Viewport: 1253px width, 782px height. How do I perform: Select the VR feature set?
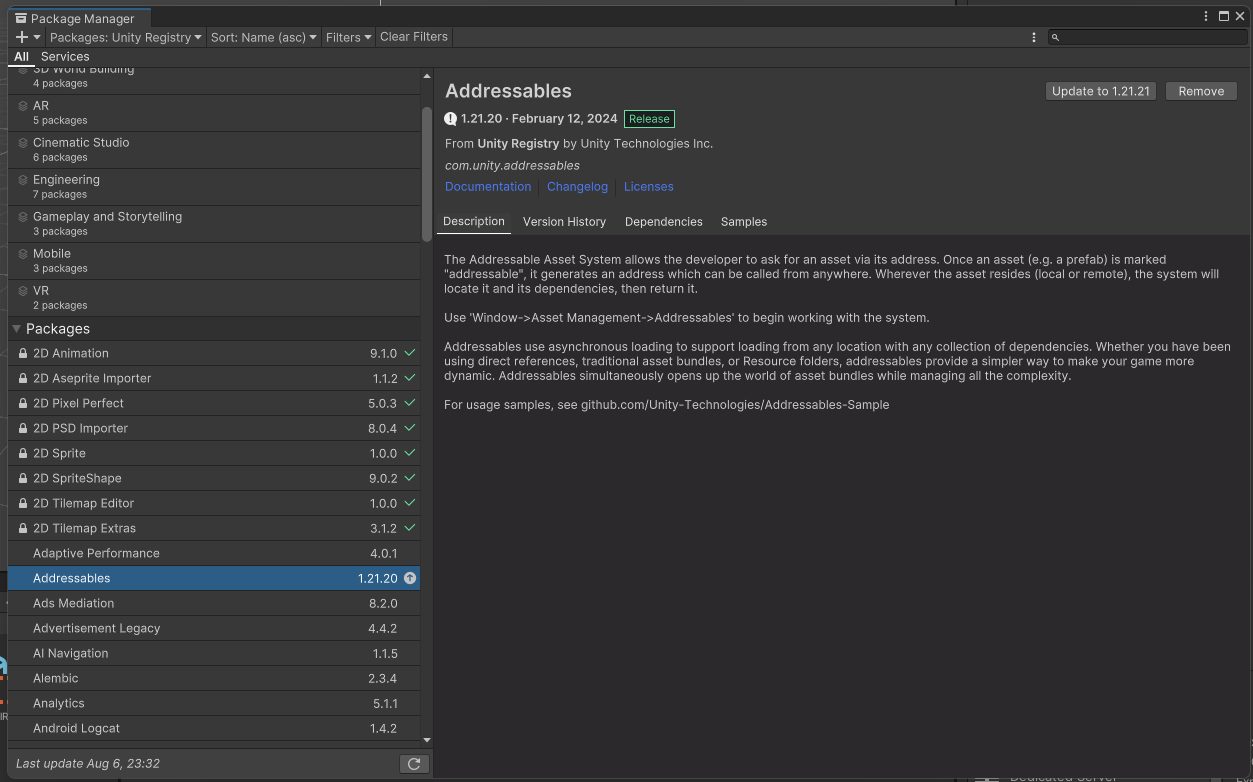click(214, 298)
